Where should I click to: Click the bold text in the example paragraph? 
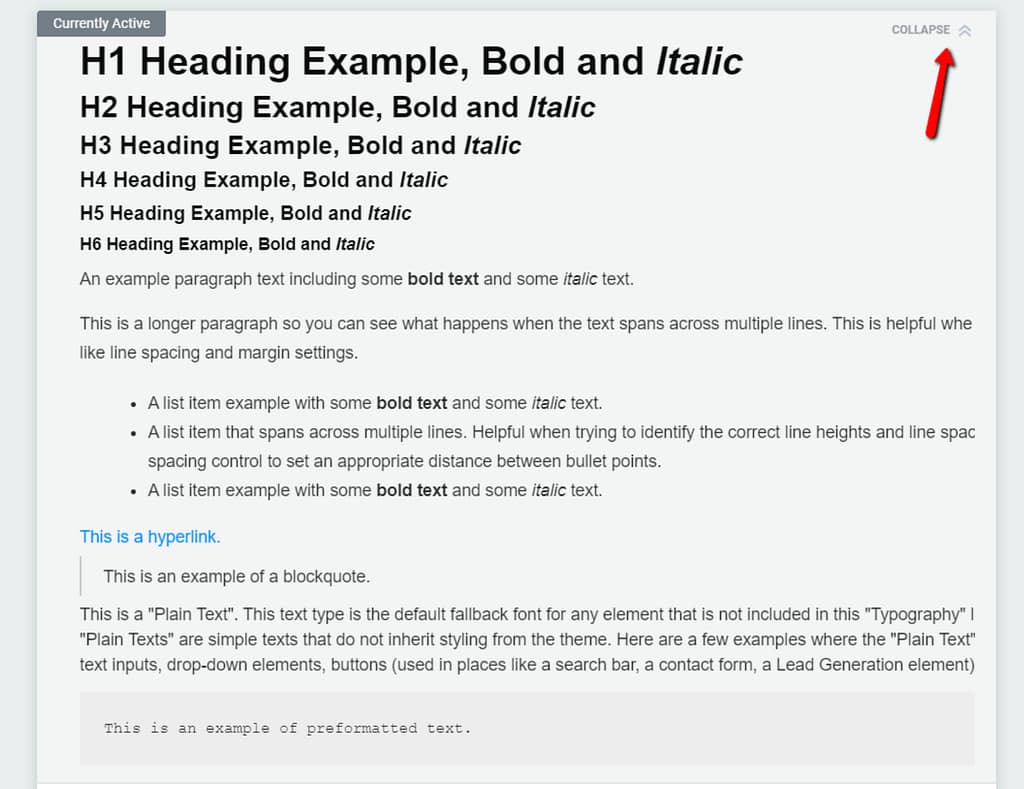click(x=443, y=279)
